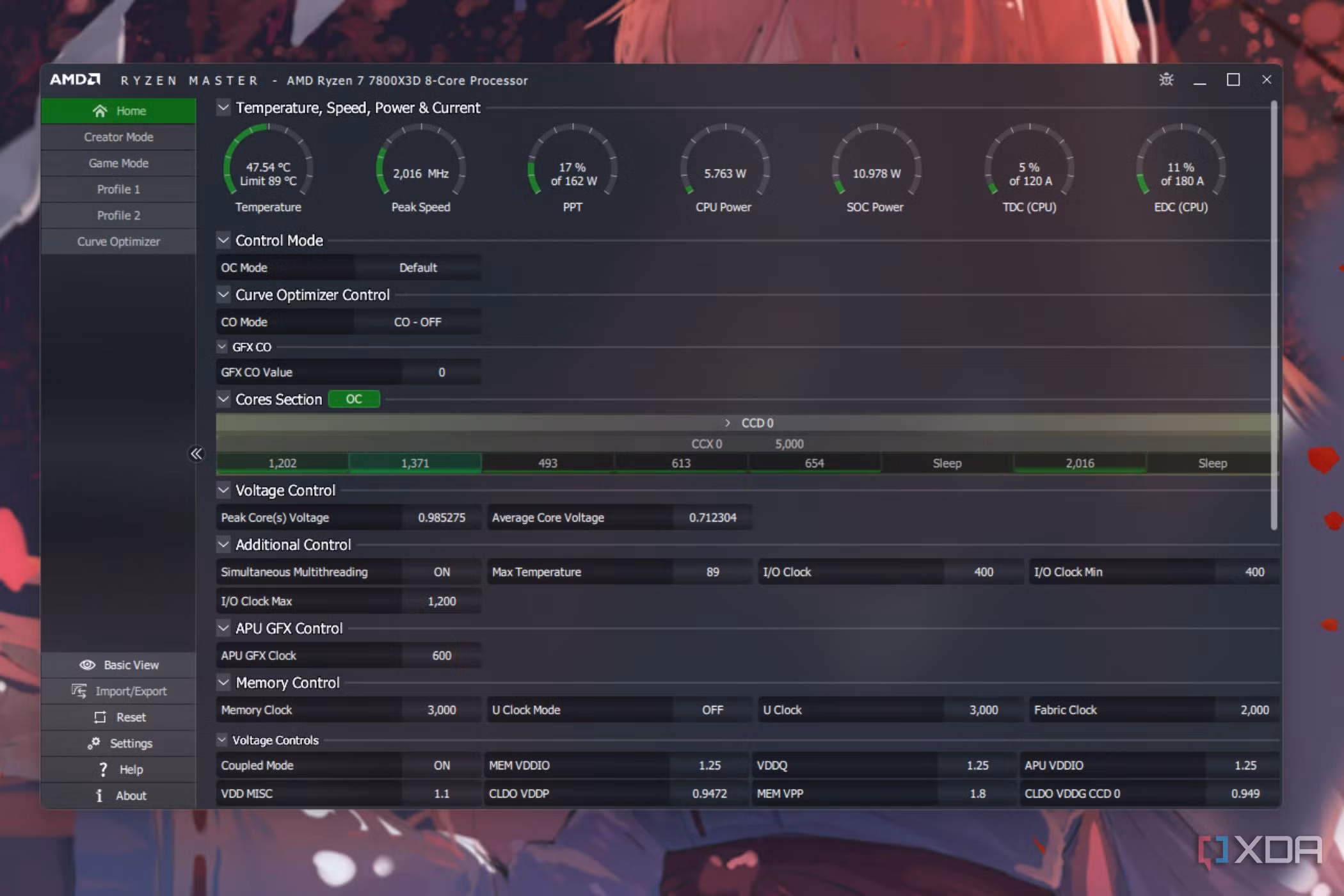
Task: Open About via the info icon
Action: click(x=99, y=795)
